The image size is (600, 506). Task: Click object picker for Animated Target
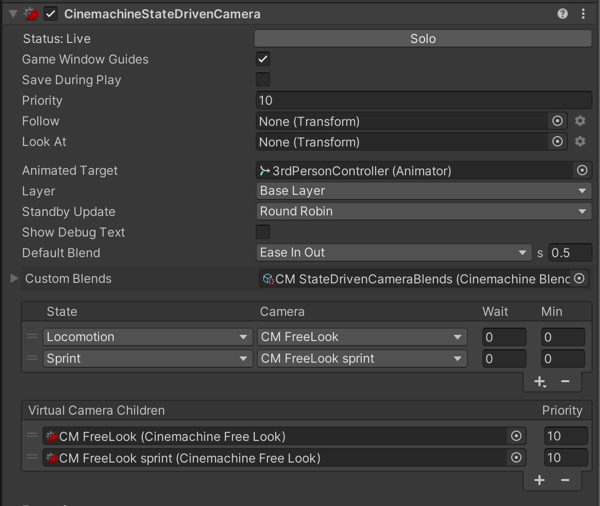tap(582, 171)
